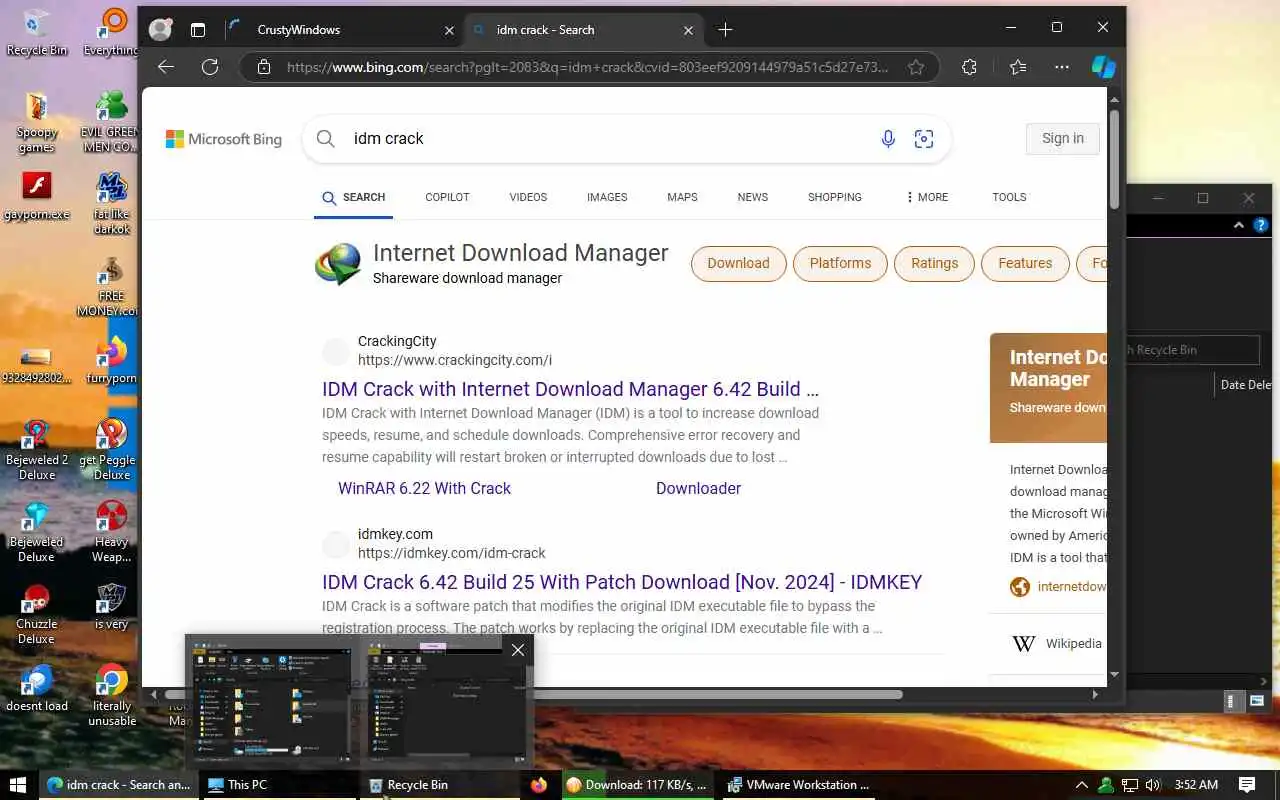Viewport: 1280px width, 800px height.
Task: Click the Internet Download Manager globe logo
Action: [x=338, y=265]
